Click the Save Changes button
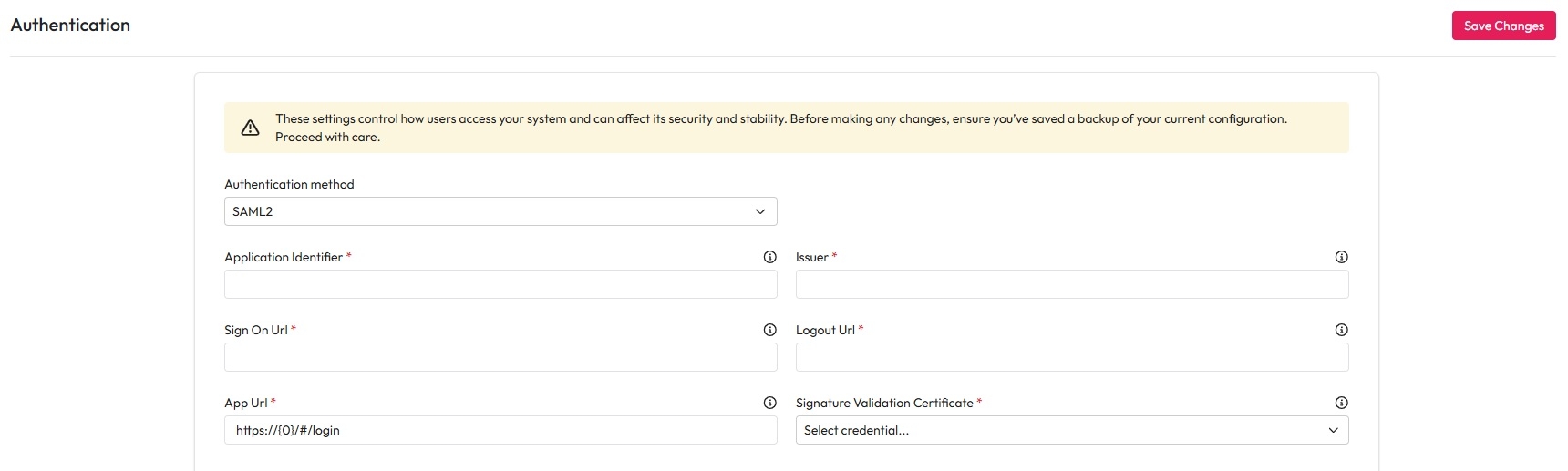 tap(1503, 26)
